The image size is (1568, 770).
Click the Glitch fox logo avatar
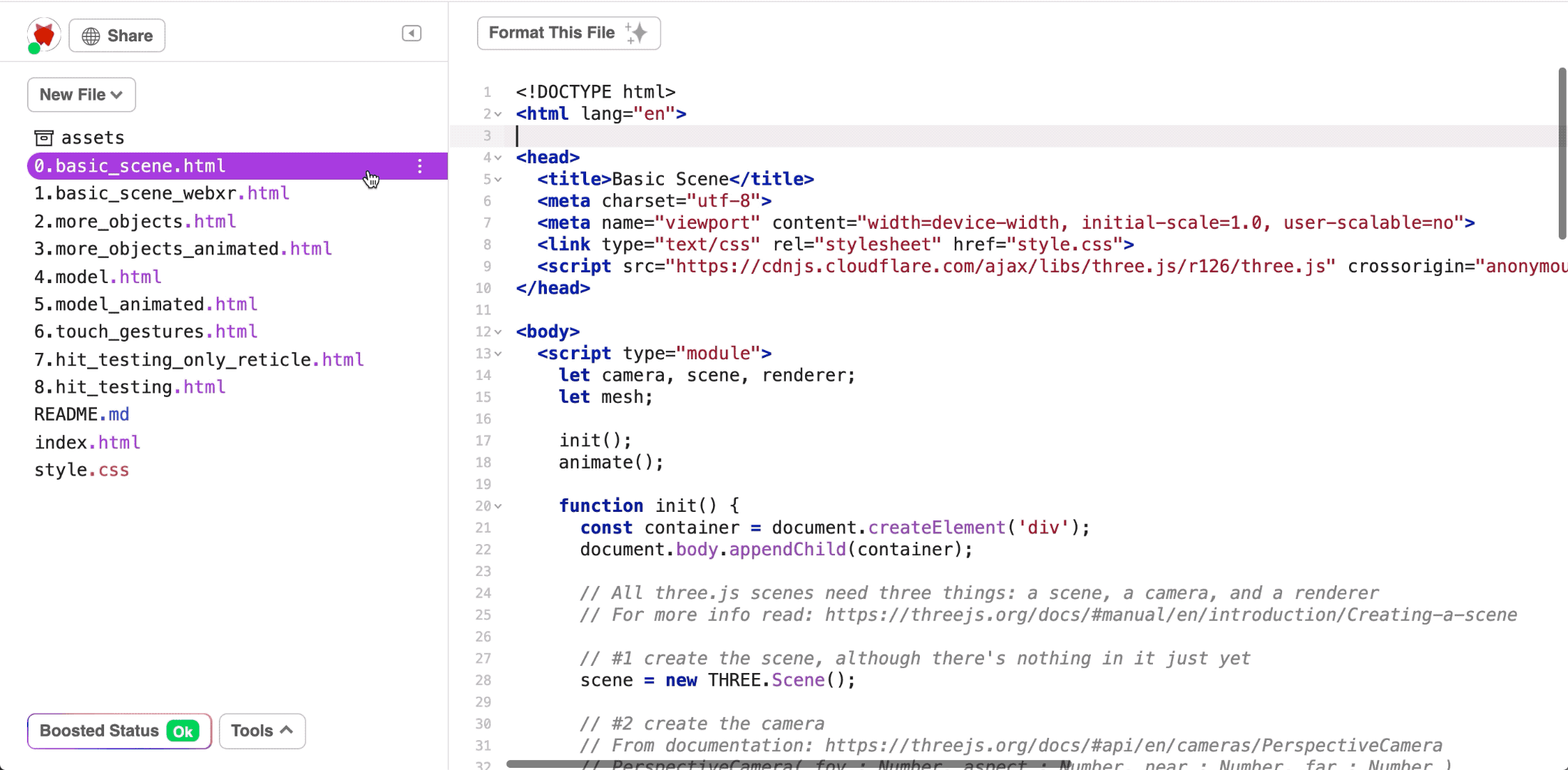(43, 34)
